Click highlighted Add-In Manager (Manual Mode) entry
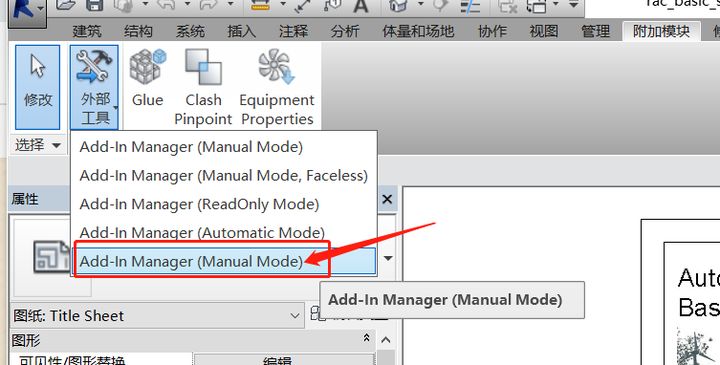720x365 pixels. coord(224,261)
